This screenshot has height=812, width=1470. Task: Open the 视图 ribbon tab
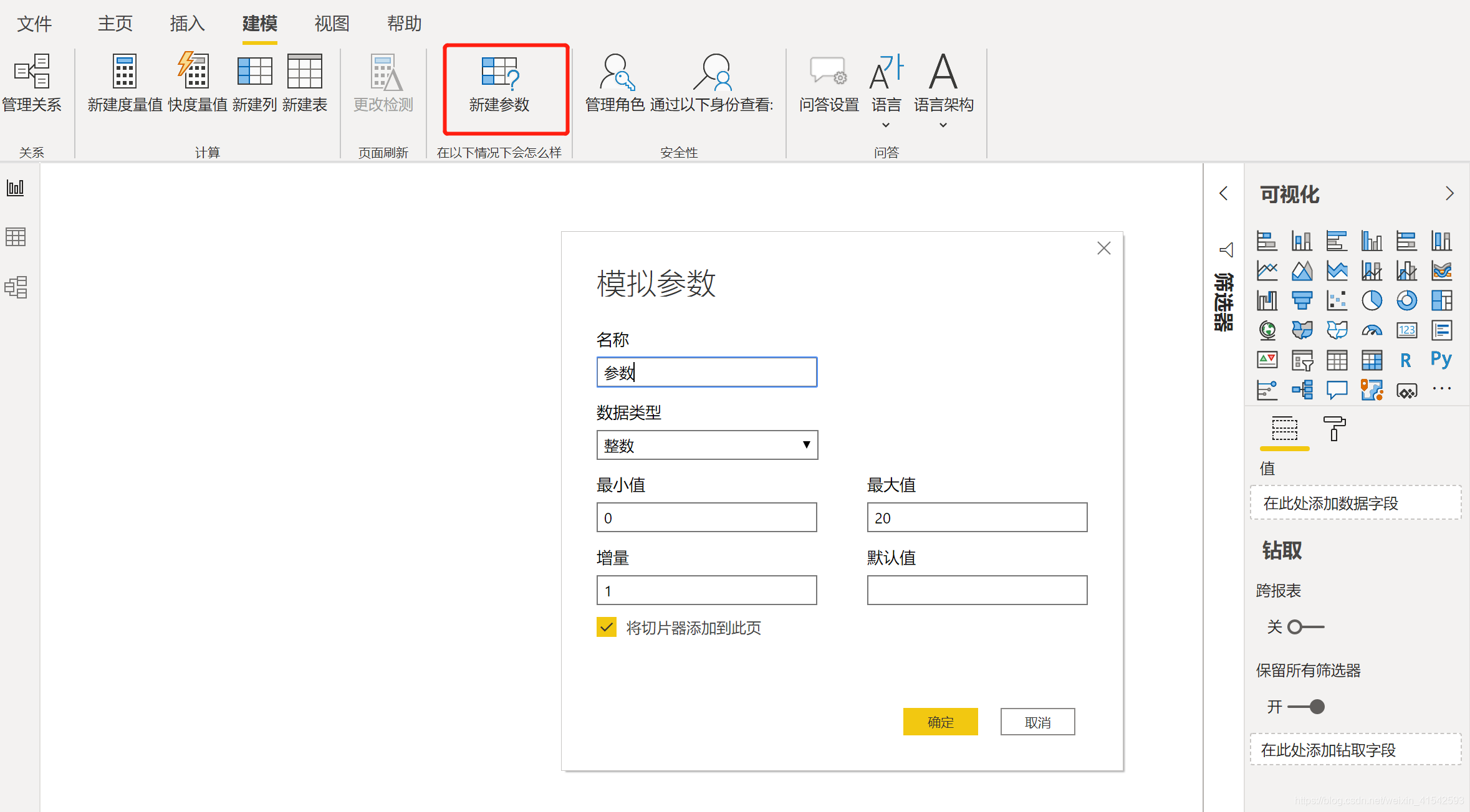(x=332, y=24)
